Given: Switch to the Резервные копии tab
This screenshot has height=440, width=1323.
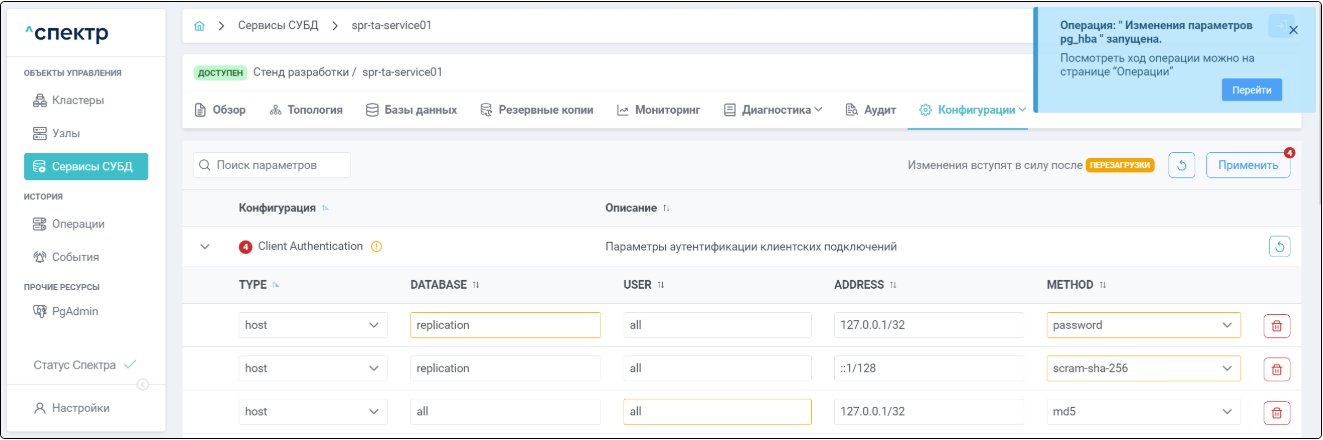Looking at the screenshot, I should pos(536,110).
